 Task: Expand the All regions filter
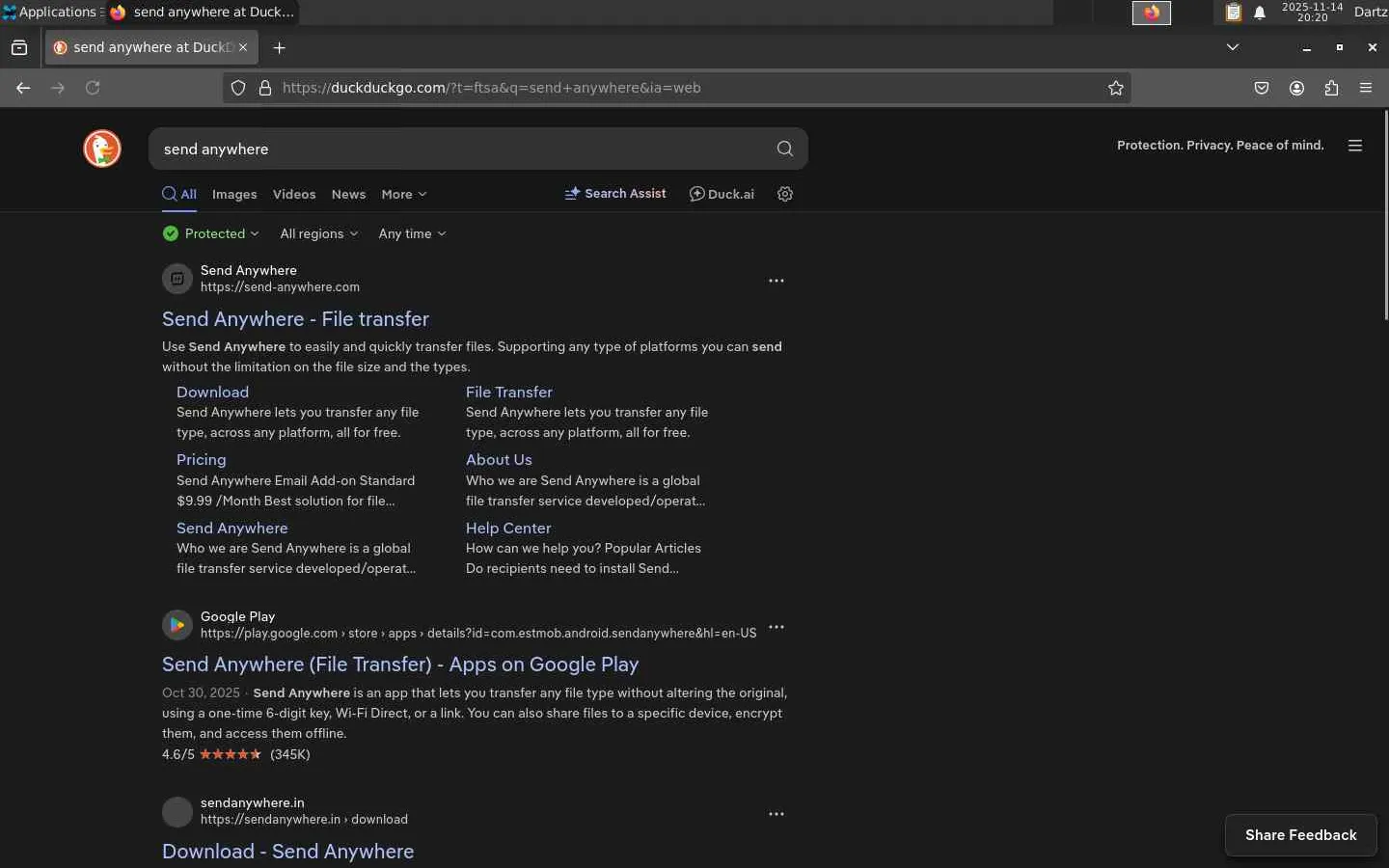(318, 233)
